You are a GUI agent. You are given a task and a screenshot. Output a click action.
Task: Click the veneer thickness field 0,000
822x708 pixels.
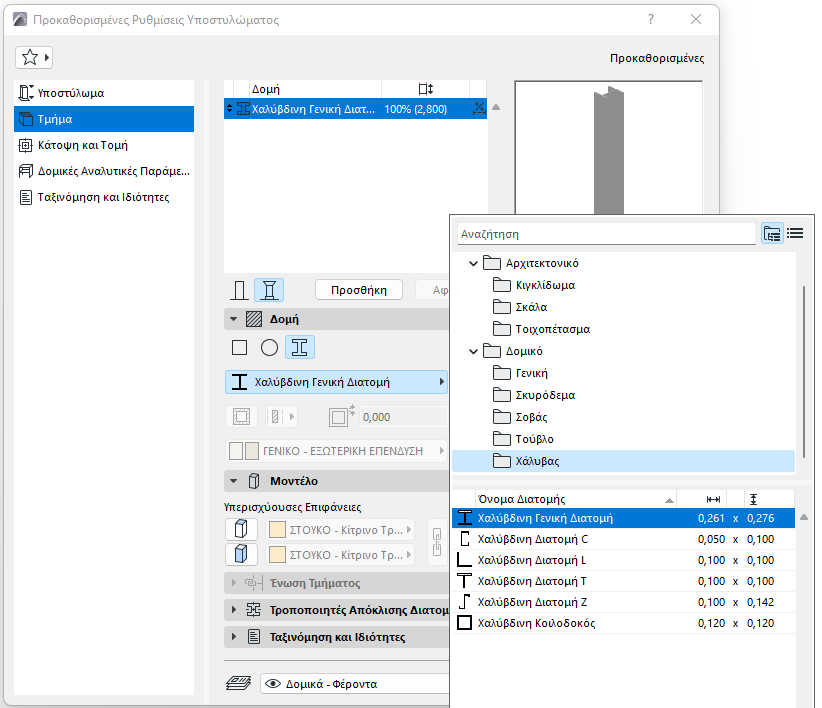click(x=404, y=417)
